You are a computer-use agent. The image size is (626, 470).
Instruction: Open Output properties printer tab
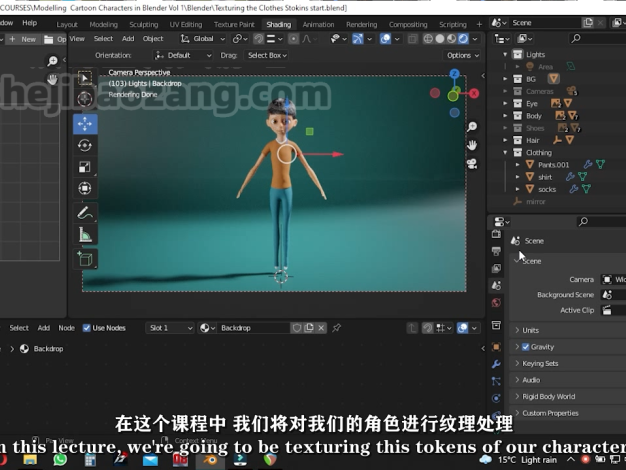496,251
